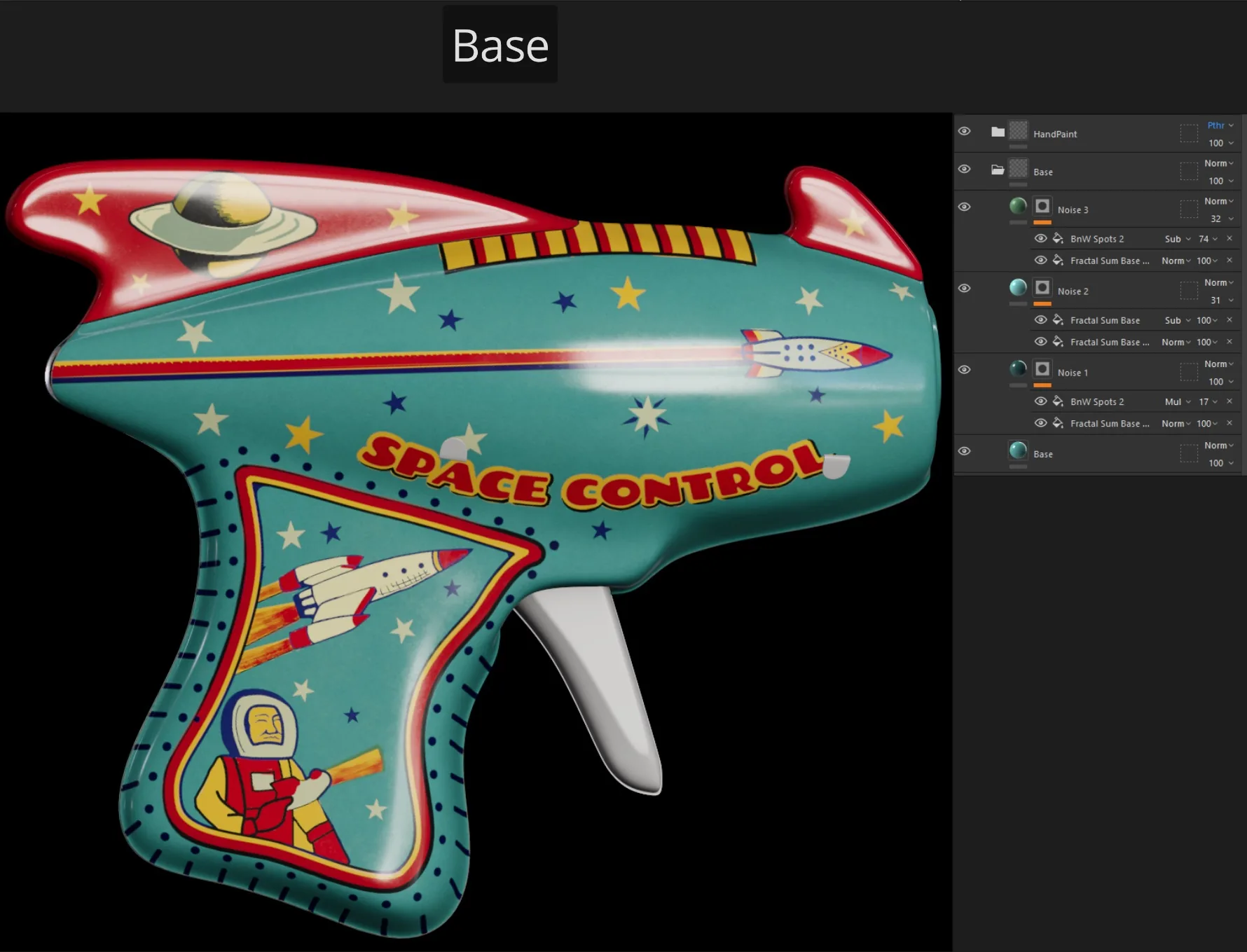Remove Fractal Sum Base effect from Noise 3
This screenshot has width=1247, height=952.
pos(1229,261)
